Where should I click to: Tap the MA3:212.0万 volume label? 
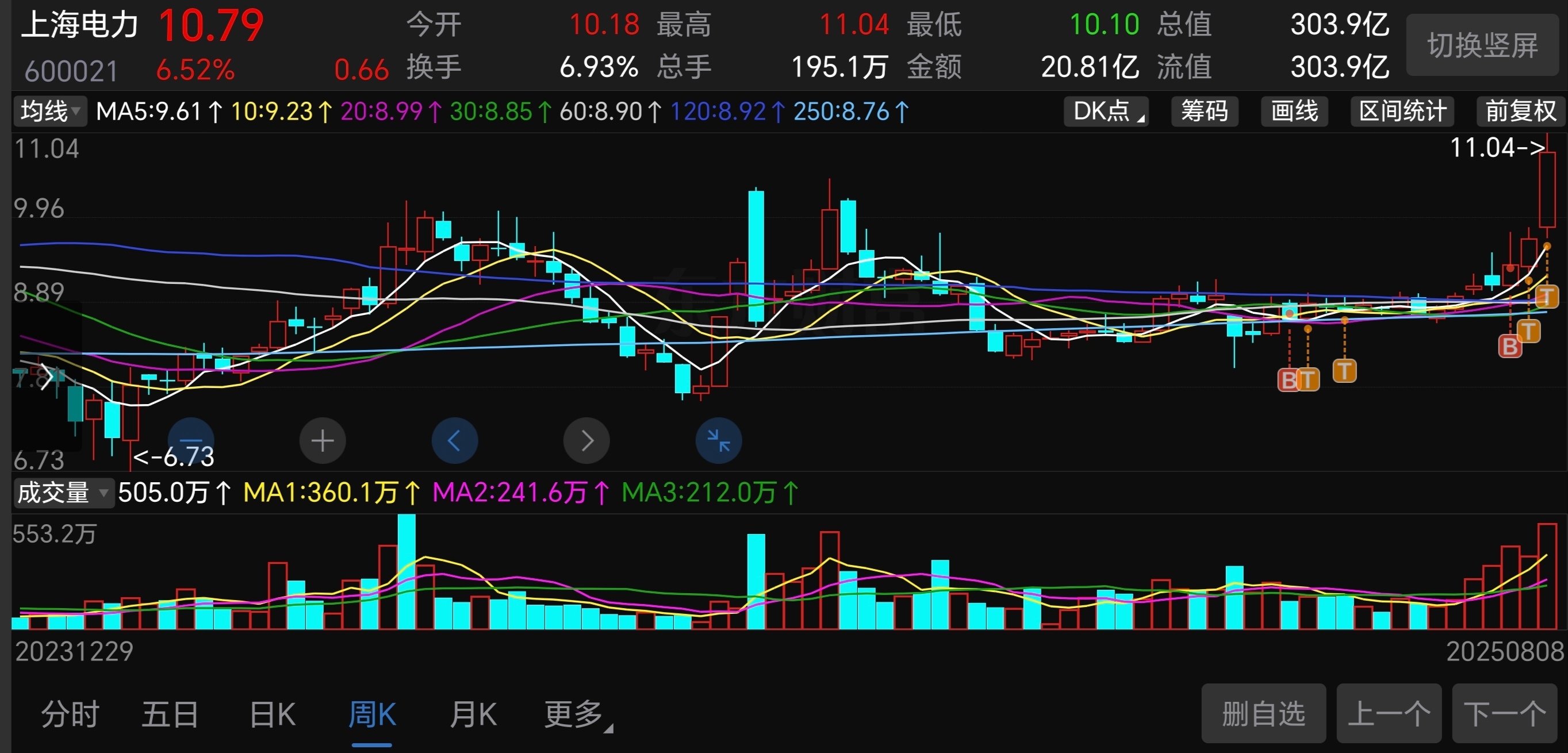[x=710, y=492]
